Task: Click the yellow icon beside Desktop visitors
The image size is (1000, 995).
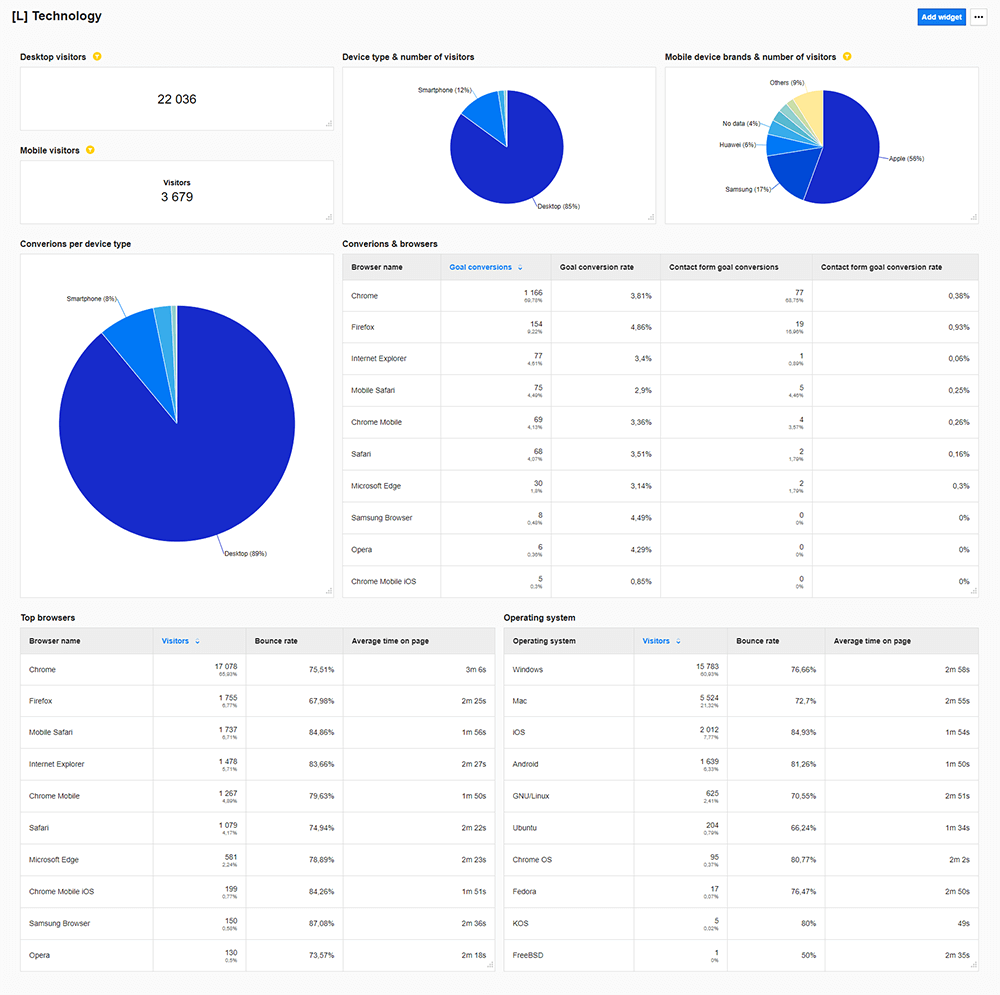Action: [x=97, y=57]
